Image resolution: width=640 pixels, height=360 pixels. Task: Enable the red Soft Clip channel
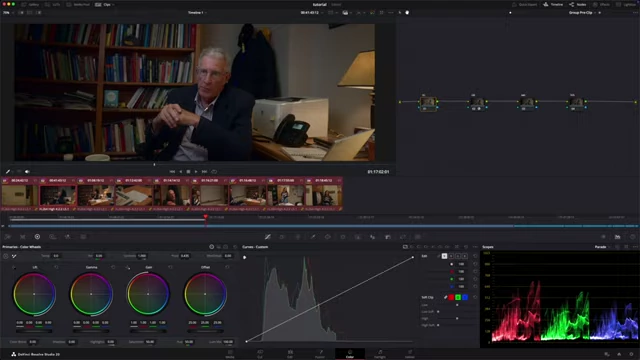[451, 298]
